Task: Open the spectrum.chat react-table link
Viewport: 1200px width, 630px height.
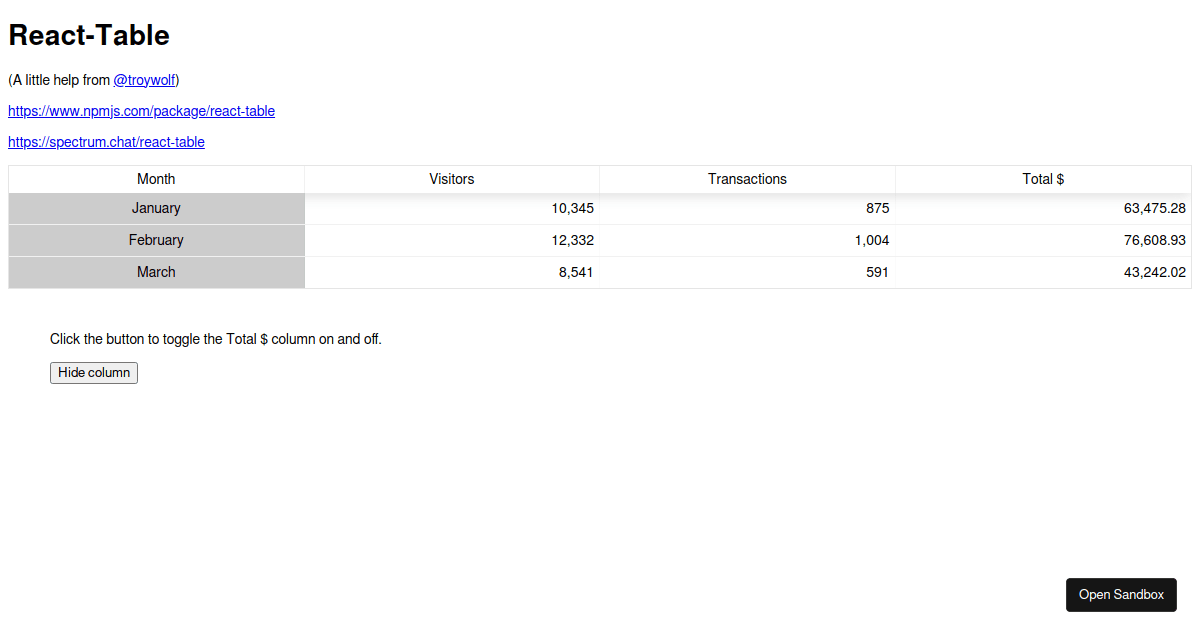Action: point(106,142)
